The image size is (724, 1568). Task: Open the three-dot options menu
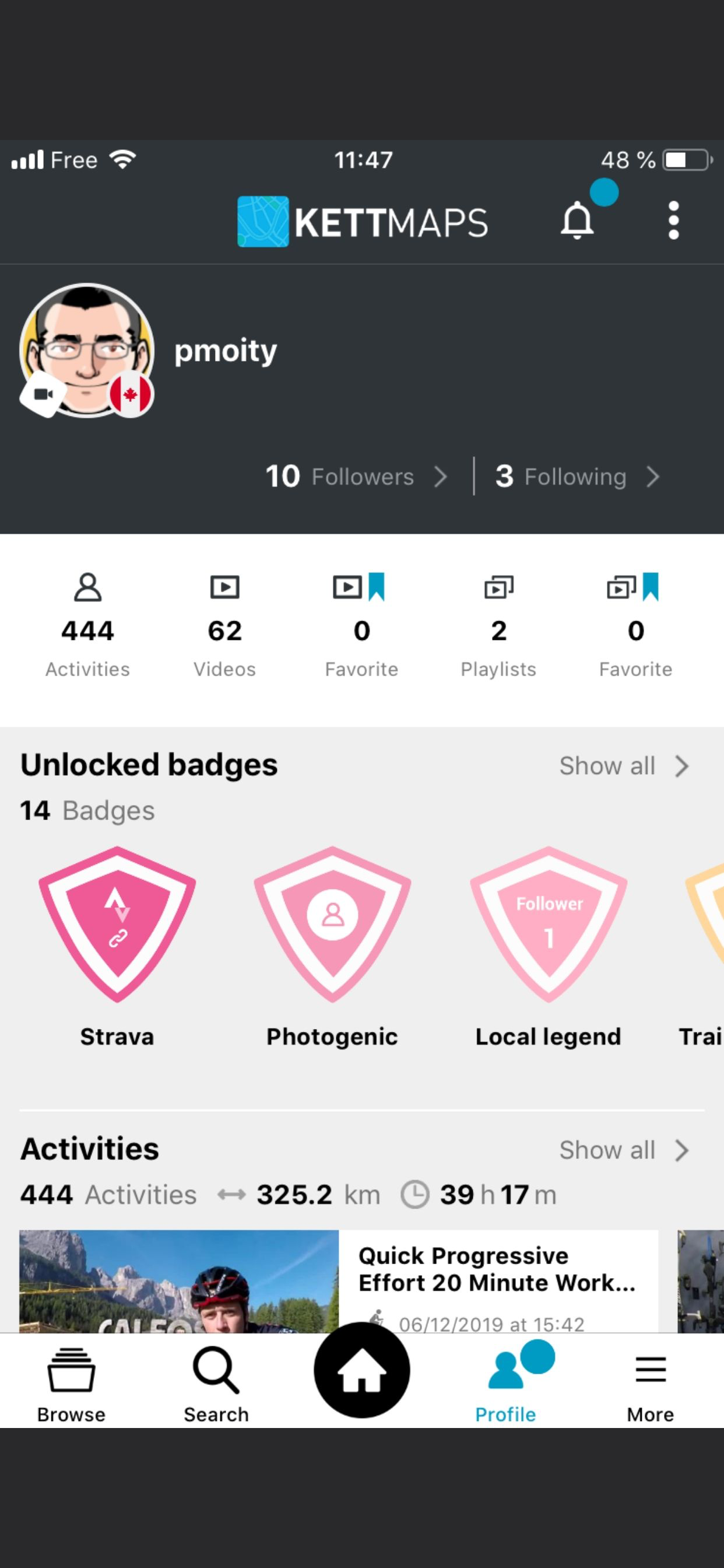click(673, 220)
